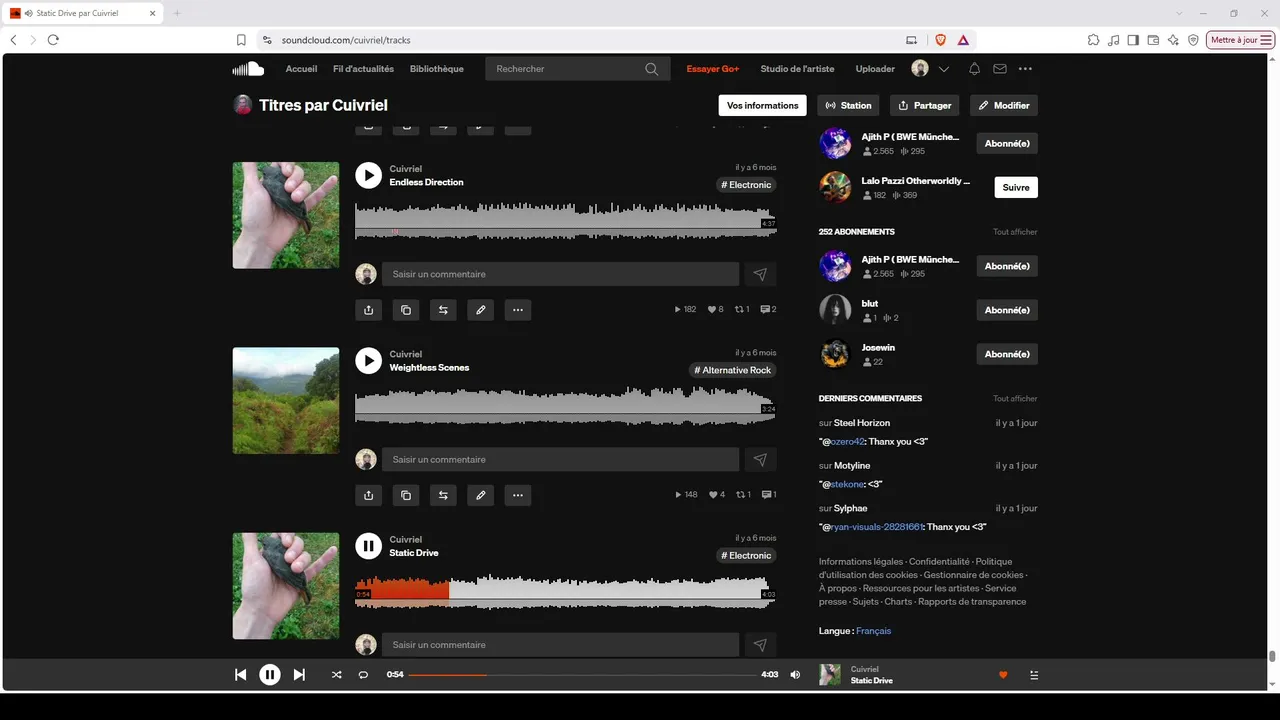Seek within the Endless Direction waveform

coord(565,220)
